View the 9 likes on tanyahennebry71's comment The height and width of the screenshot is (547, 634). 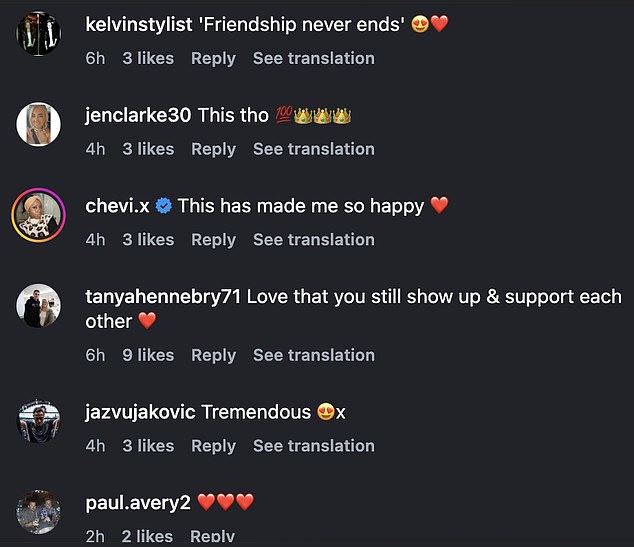(148, 355)
